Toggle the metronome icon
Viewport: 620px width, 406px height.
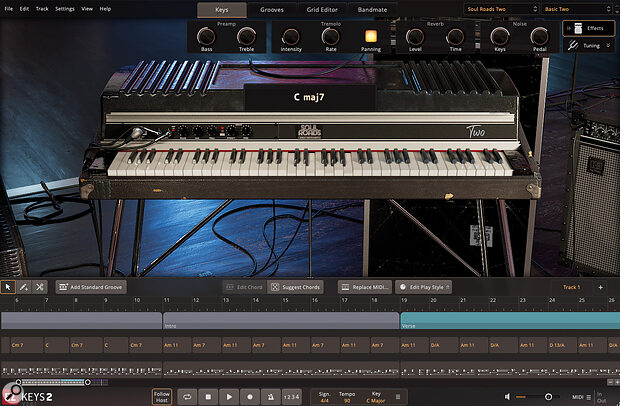click(271, 397)
